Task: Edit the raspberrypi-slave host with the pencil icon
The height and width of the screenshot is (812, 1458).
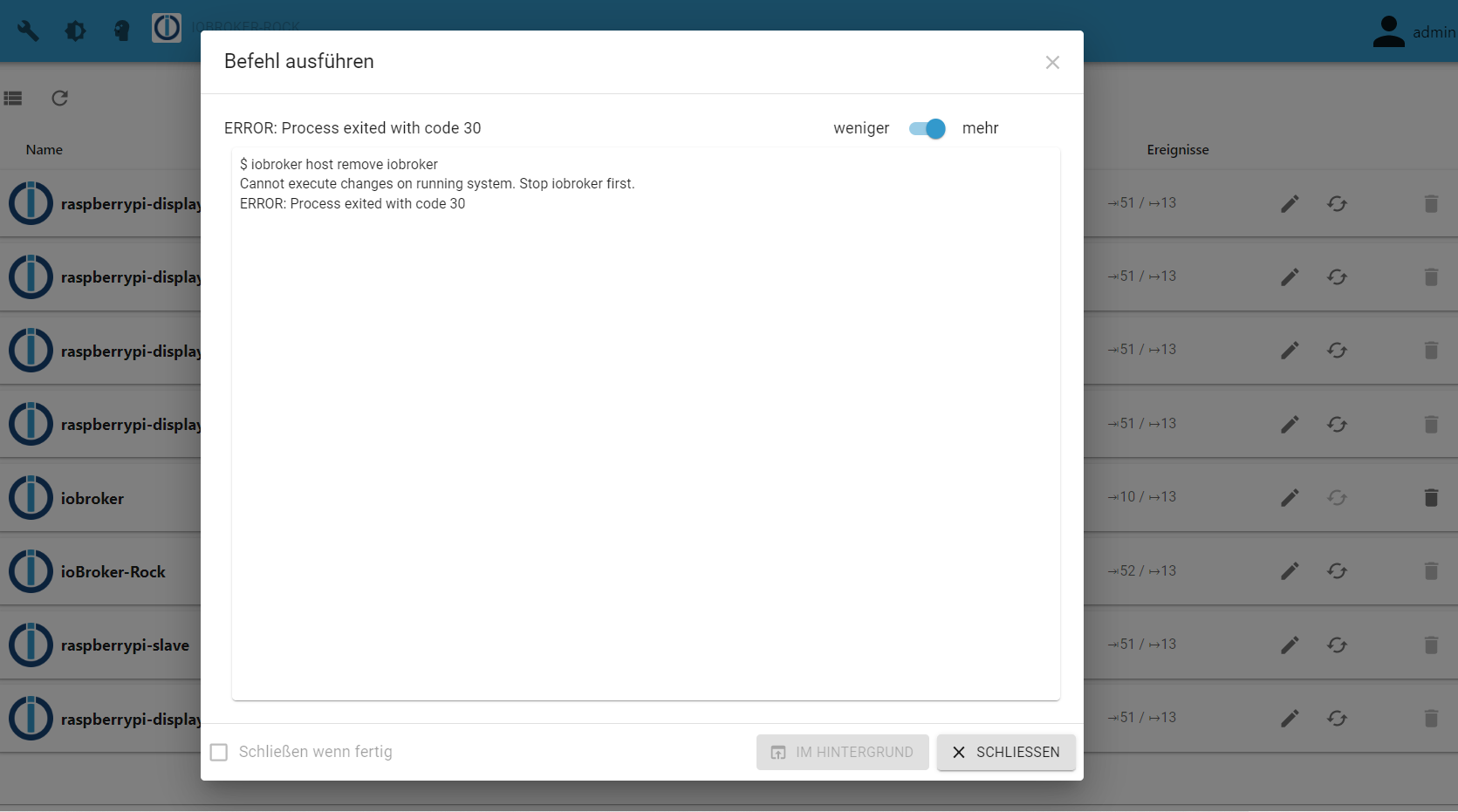Action: 1290,645
